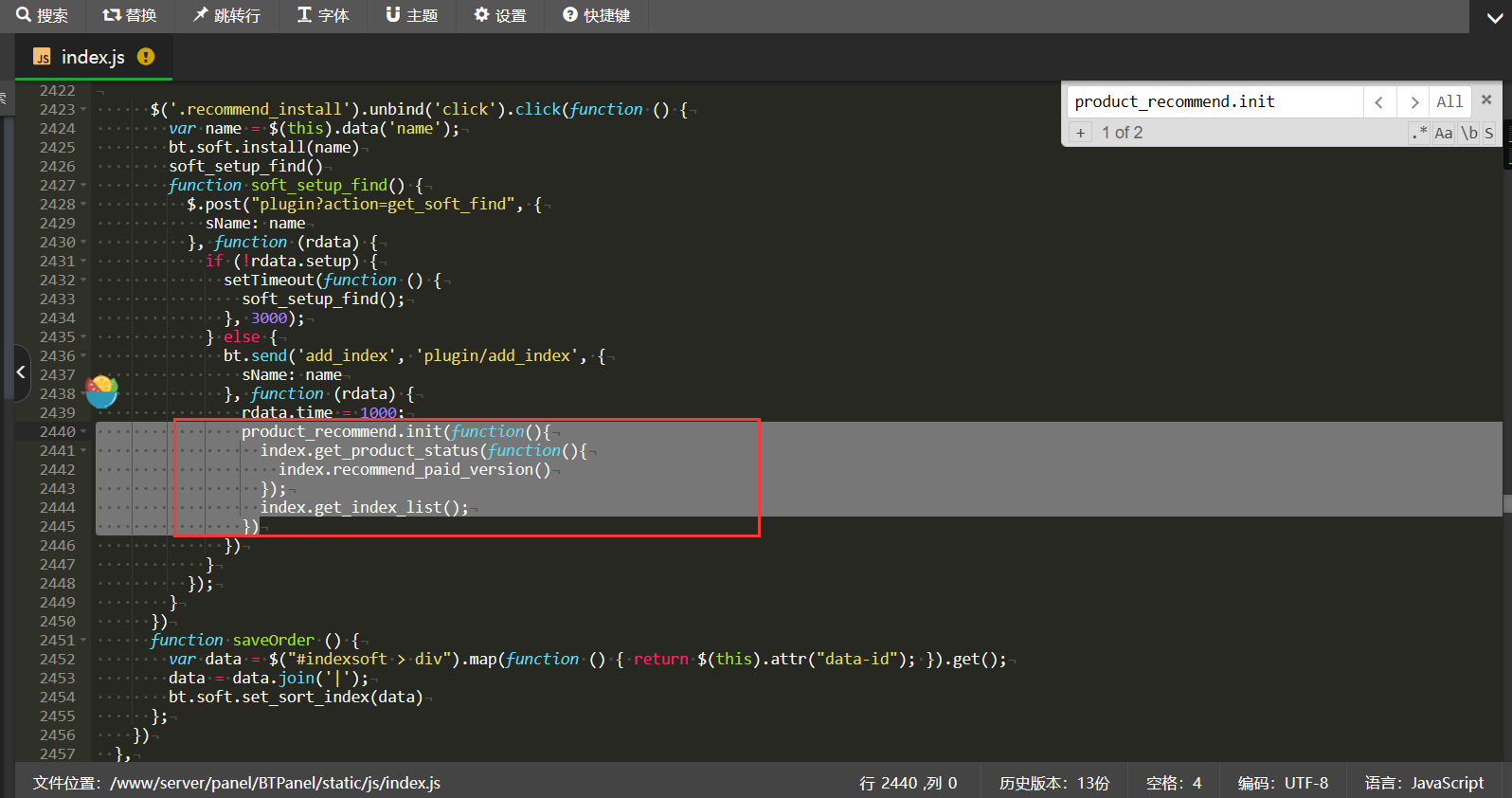The image size is (1512, 798).
Task: Click the JS file icon on the tab
Action: (x=42, y=57)
